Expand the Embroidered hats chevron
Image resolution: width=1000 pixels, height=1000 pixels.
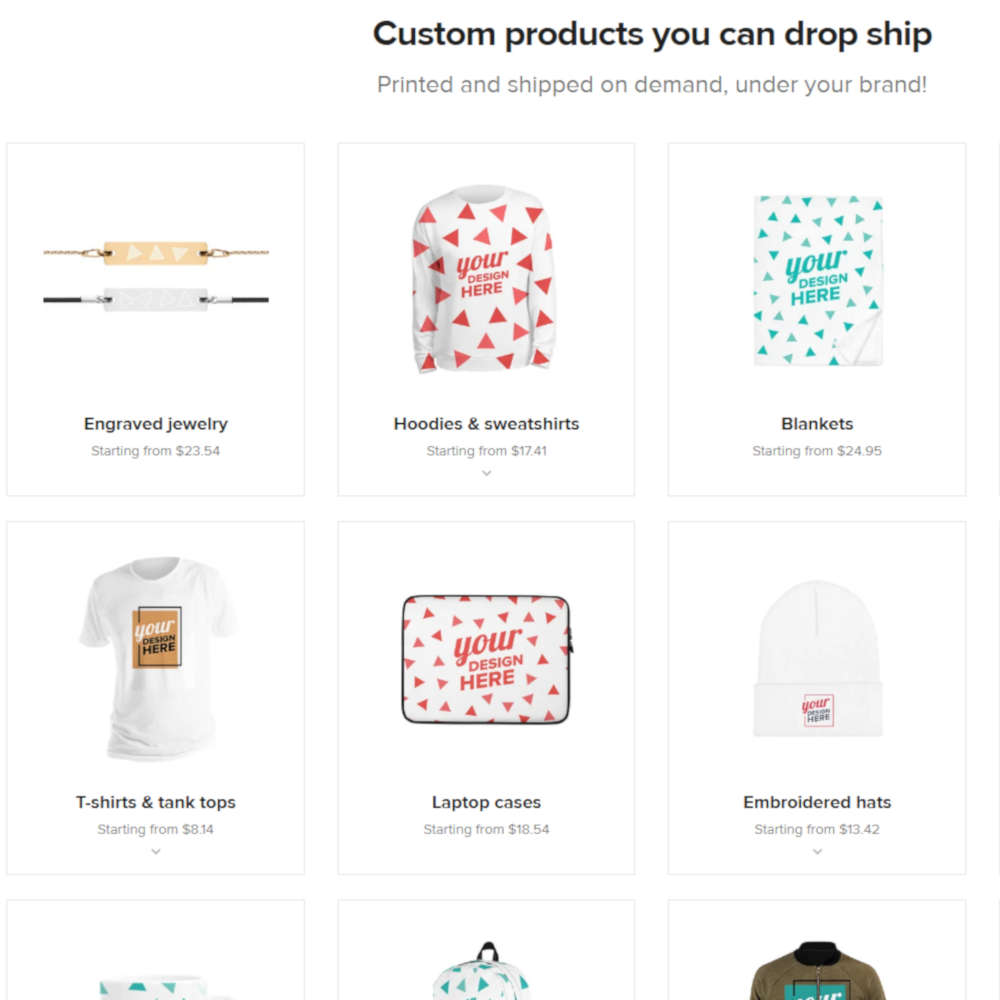point(817,852)
